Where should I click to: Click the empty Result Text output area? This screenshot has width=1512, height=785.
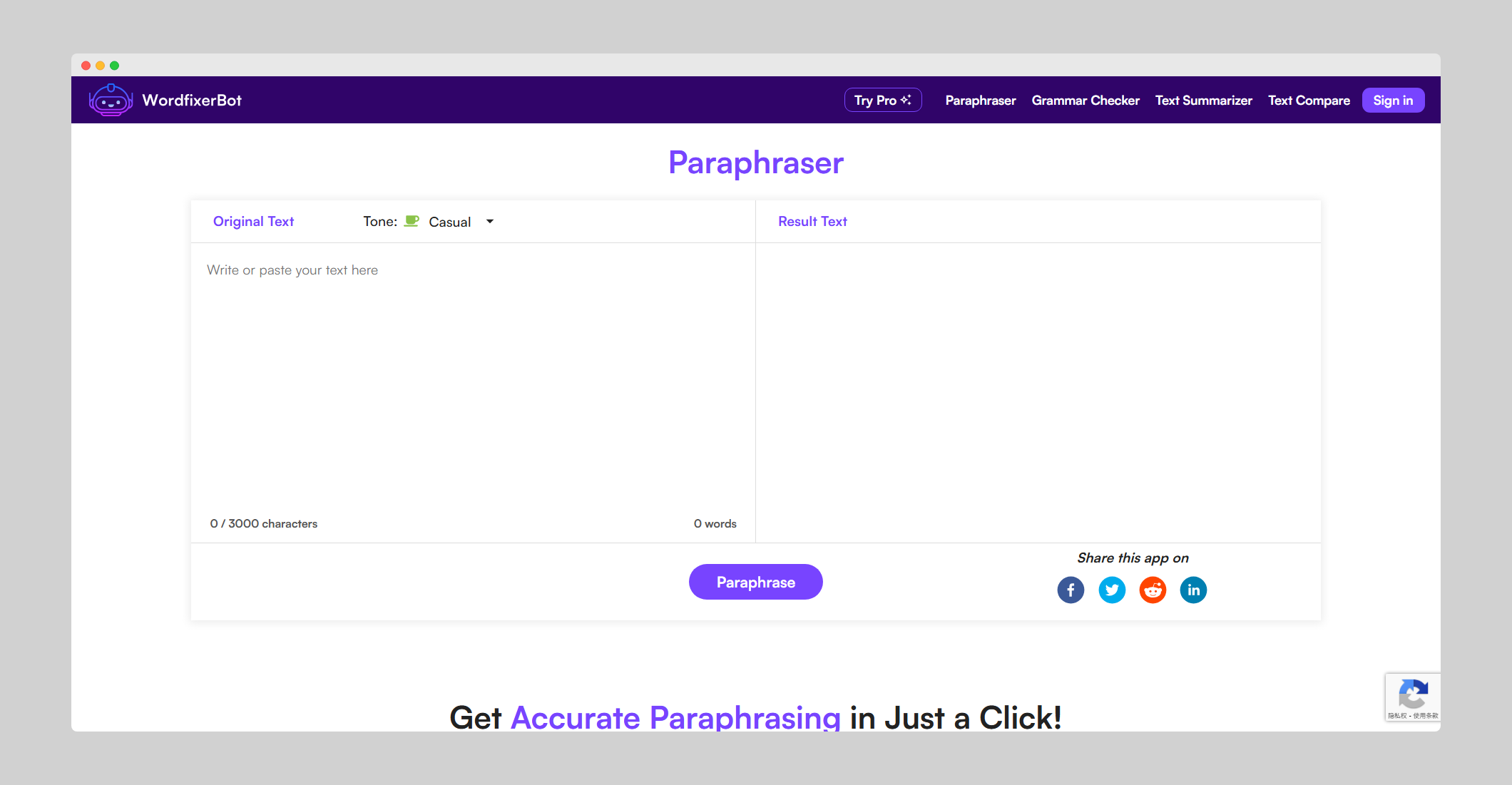click(1038, 392)
